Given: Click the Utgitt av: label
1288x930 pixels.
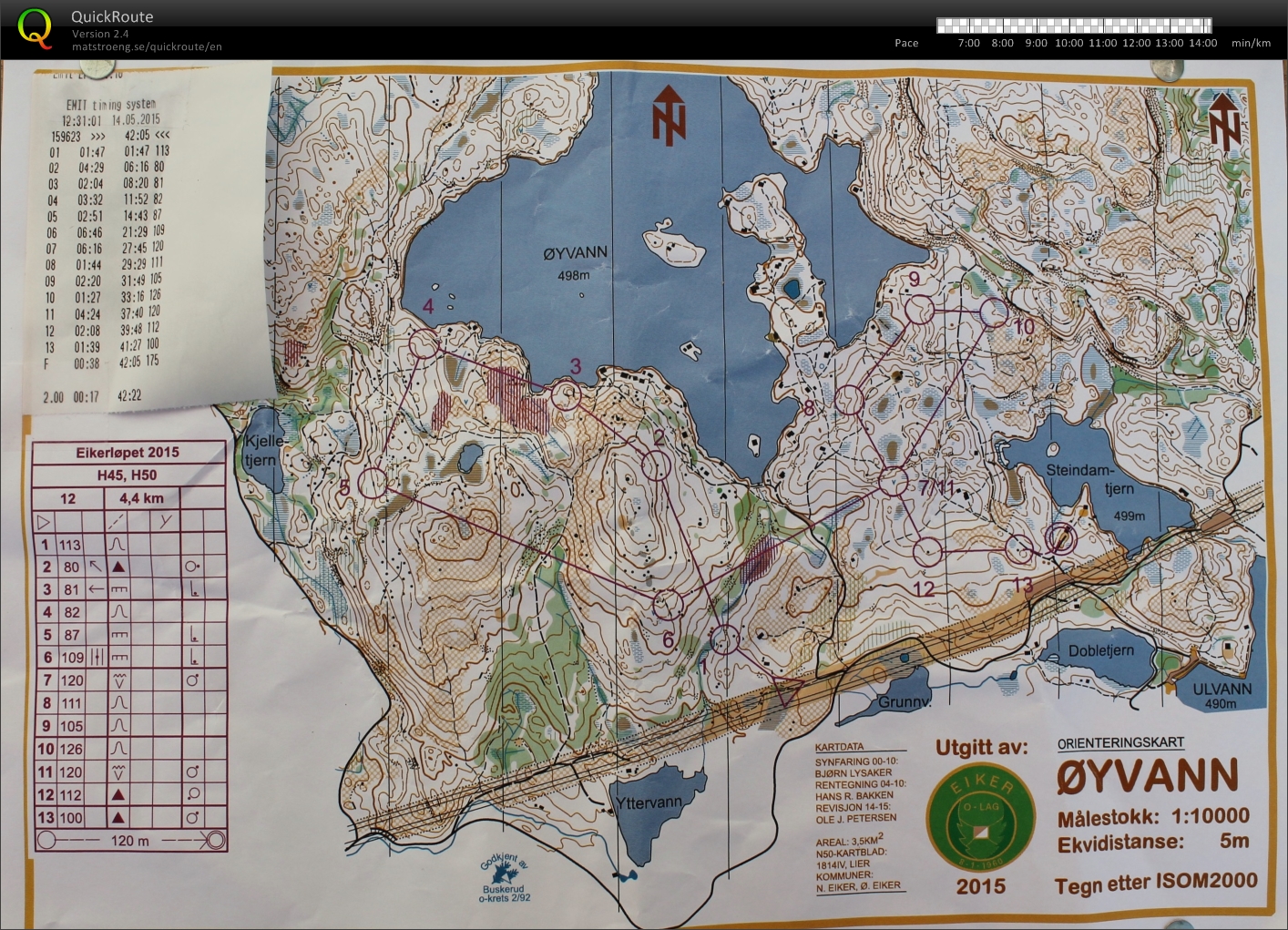Looking at the screenshot, I should (981, 748).
